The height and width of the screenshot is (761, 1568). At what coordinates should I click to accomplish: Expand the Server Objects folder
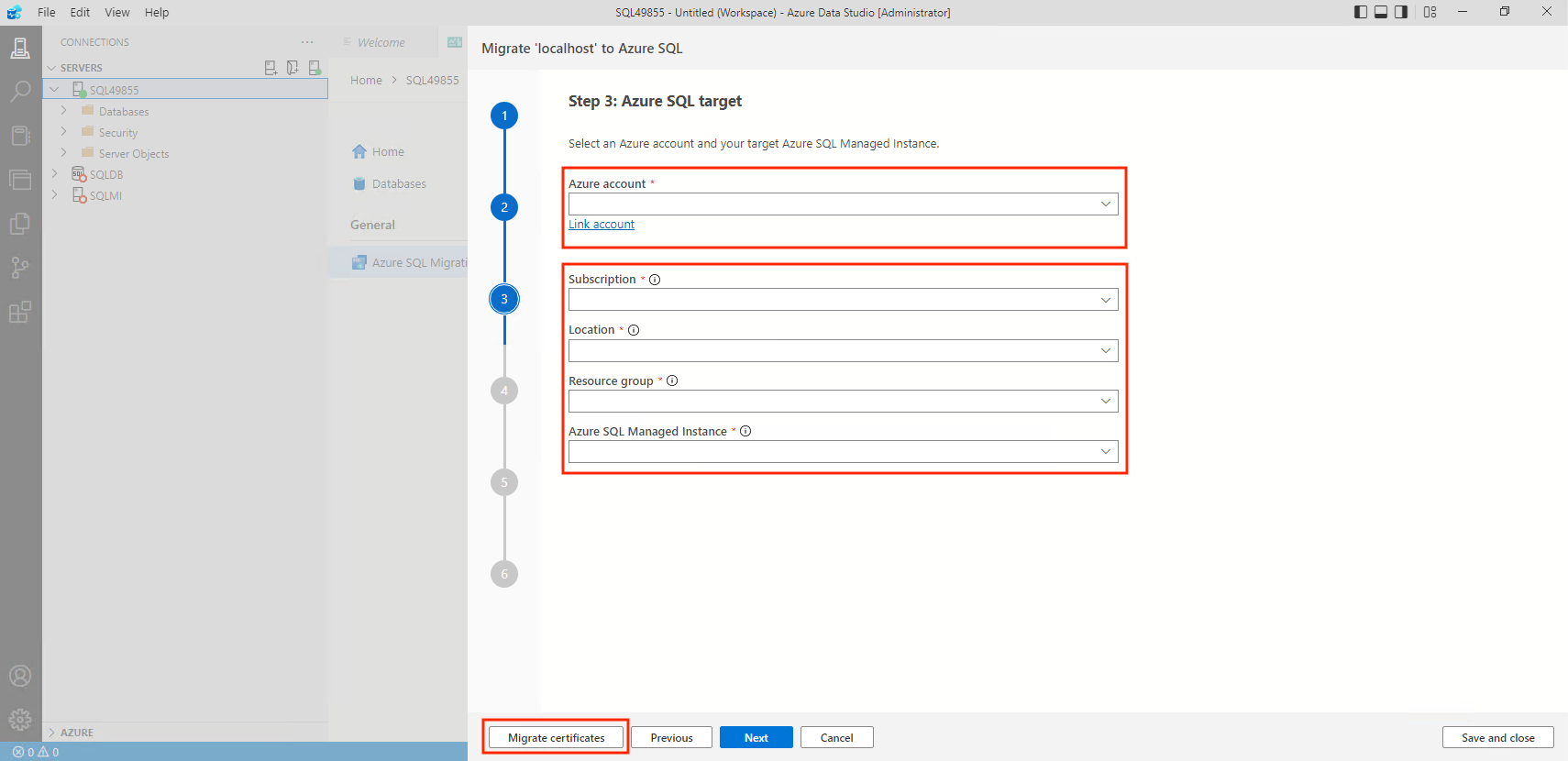[x=63, y=152]
